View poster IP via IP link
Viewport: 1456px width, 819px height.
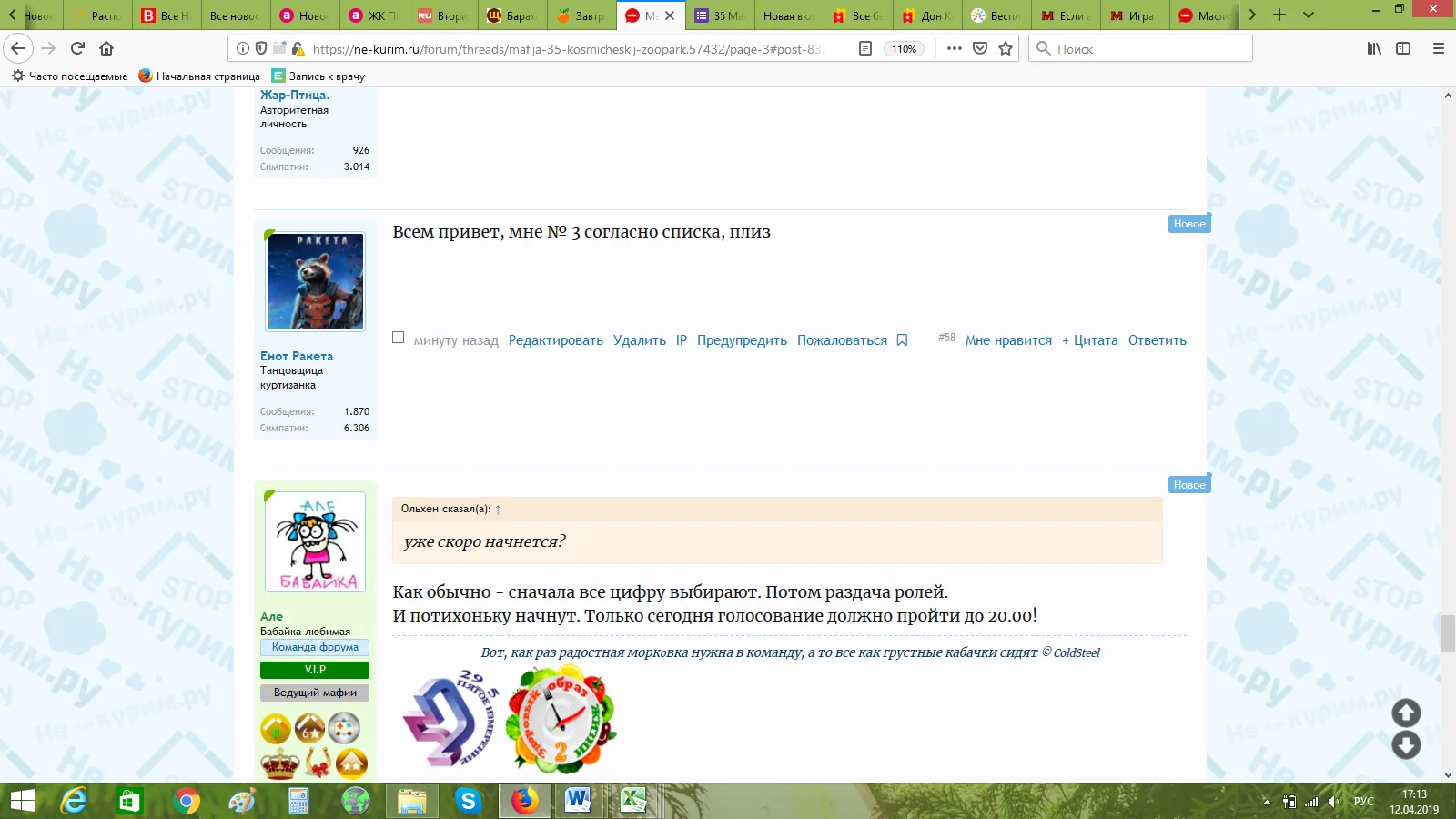[682, 340]
